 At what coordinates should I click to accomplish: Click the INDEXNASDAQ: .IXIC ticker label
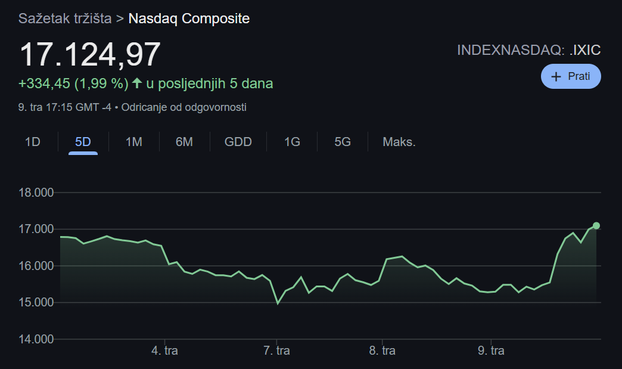tap(529, 50)
